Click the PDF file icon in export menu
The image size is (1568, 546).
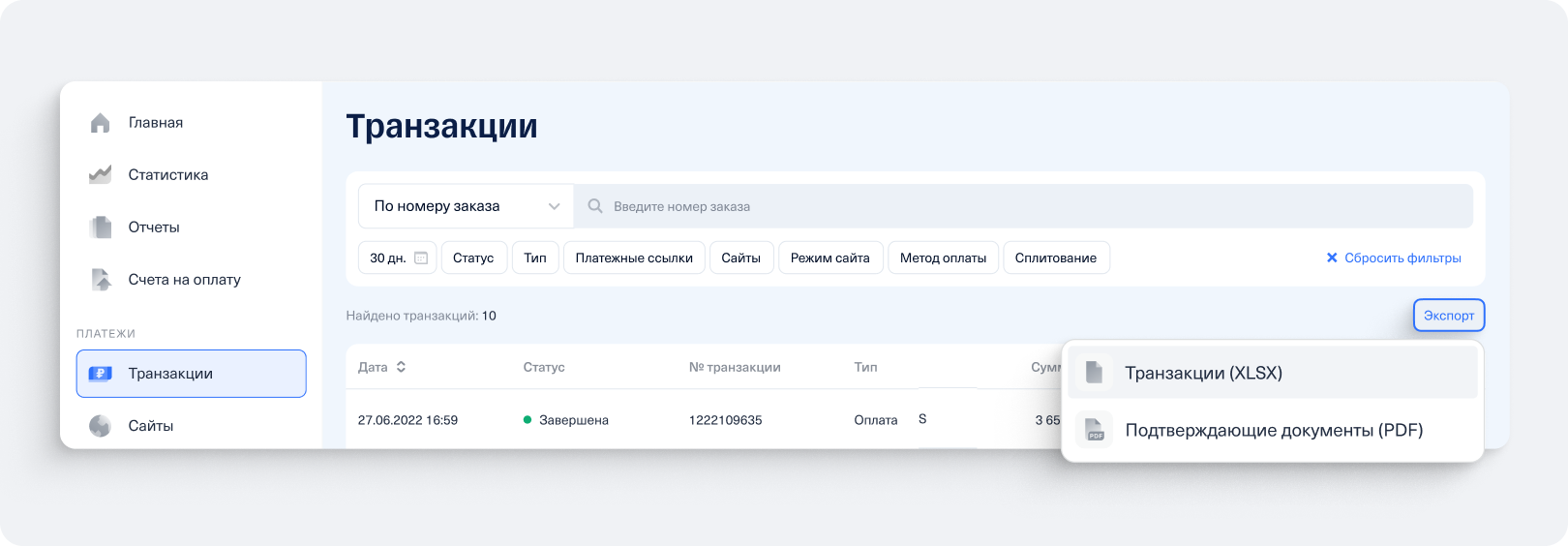pyautogui.click(x=1095, y=430)
